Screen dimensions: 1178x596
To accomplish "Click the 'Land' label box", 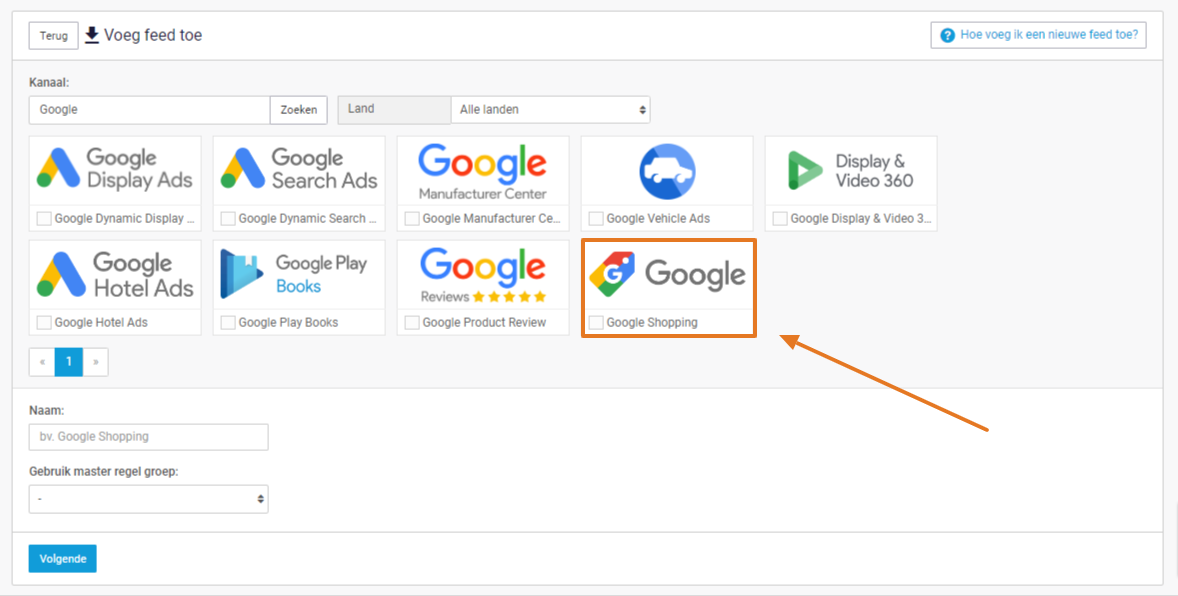I will 394,110.
